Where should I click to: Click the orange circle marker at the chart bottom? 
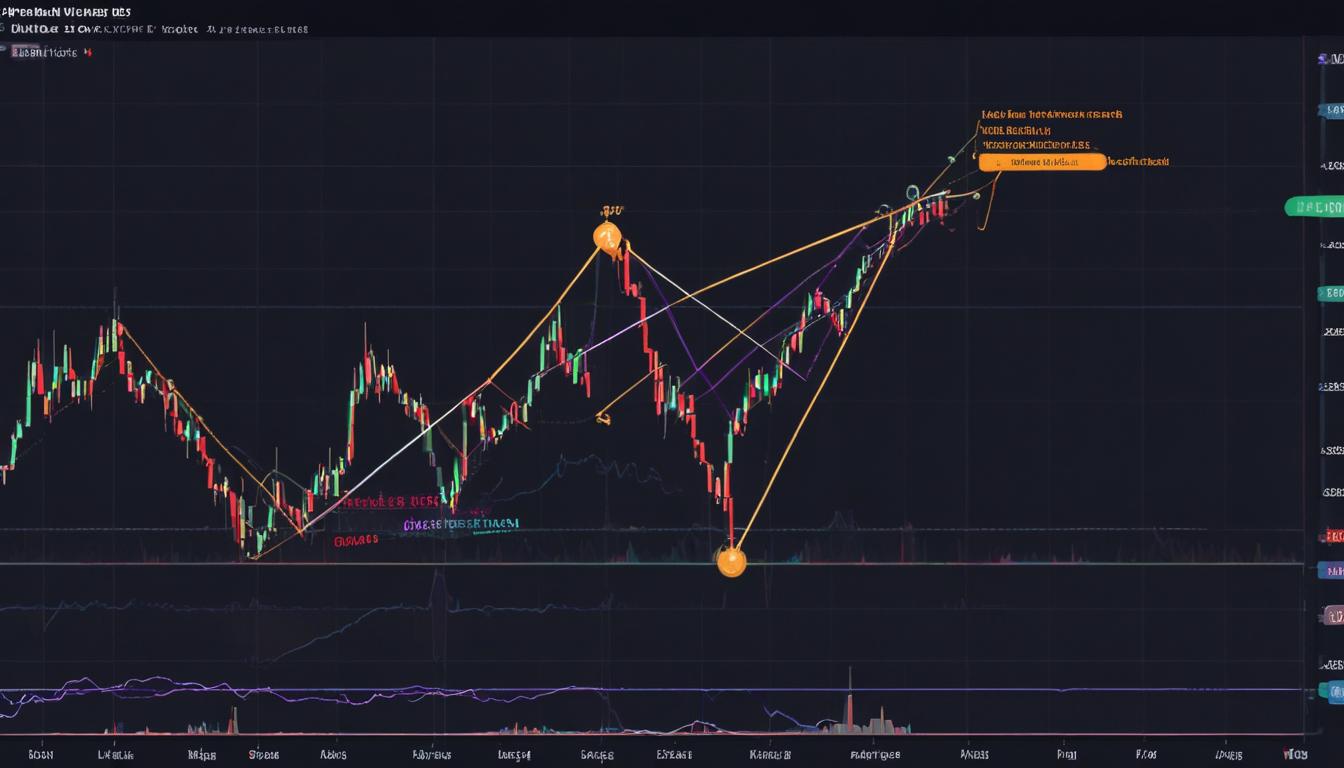(731, 563)
